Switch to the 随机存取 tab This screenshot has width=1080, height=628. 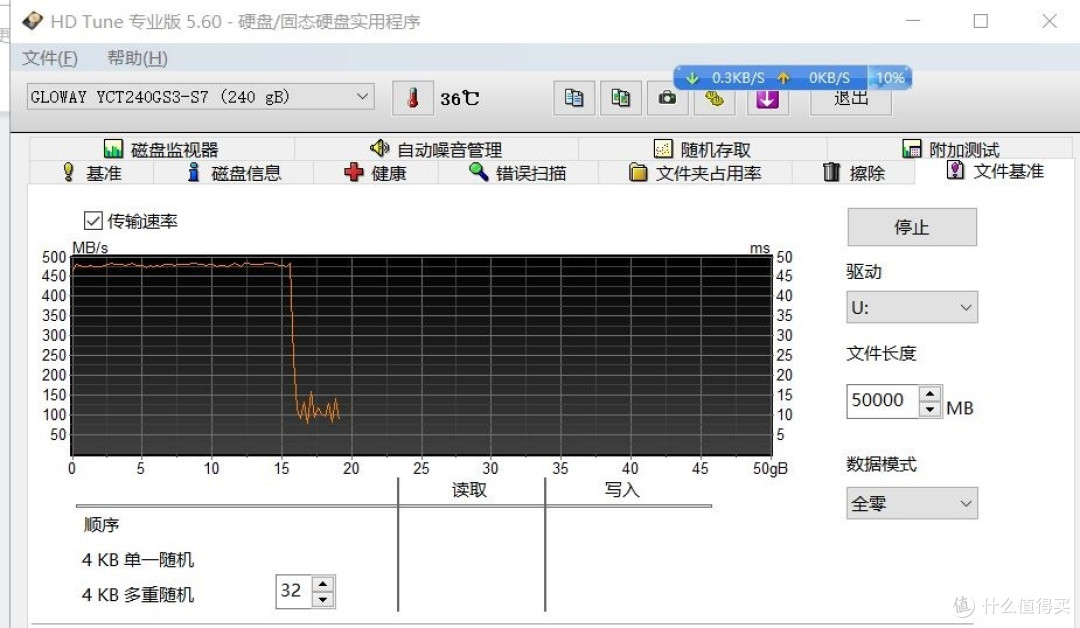tap(702, 149)
